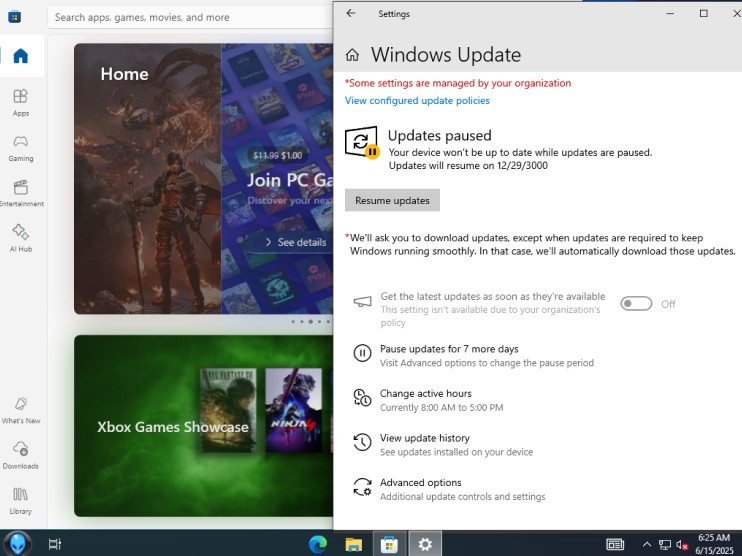
Task: Open Task View on taskbar
Action: pyautogui.click(x=55, y=544)
